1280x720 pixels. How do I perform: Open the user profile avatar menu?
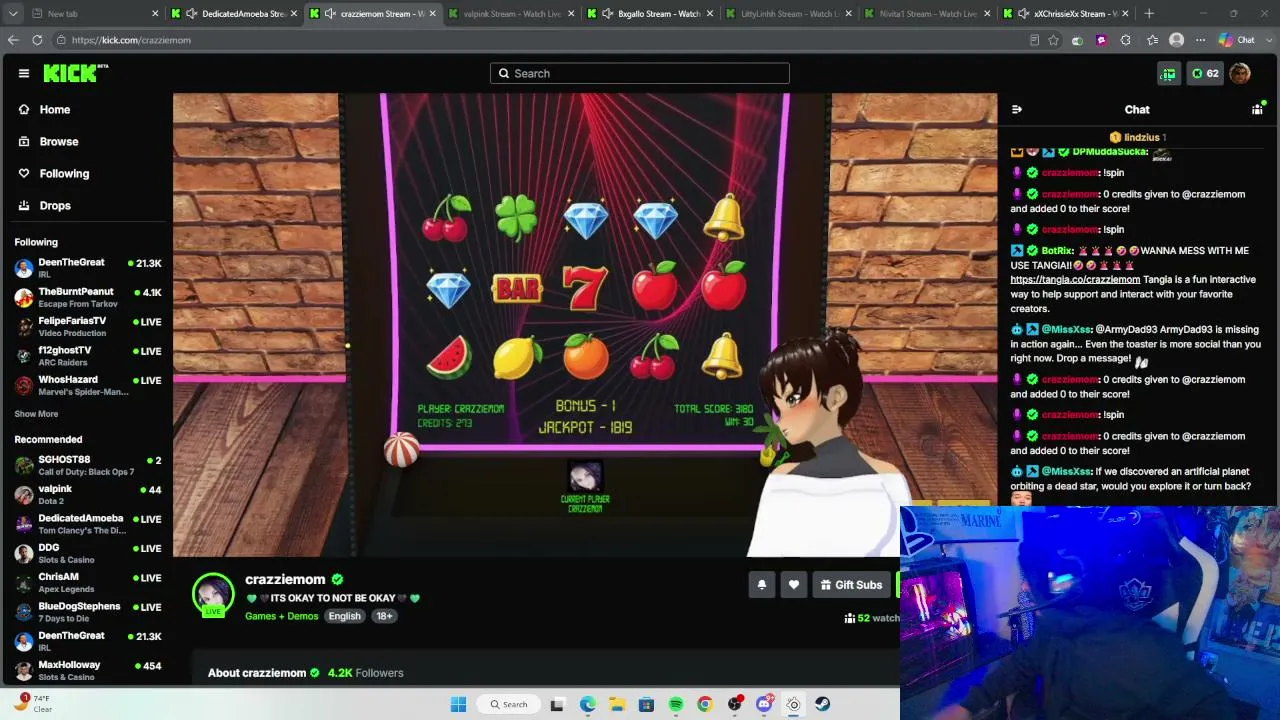point(1240,73)
